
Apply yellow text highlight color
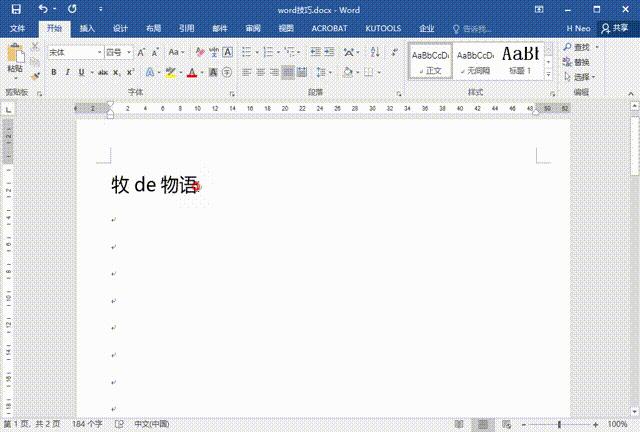(x=171, y=73)
